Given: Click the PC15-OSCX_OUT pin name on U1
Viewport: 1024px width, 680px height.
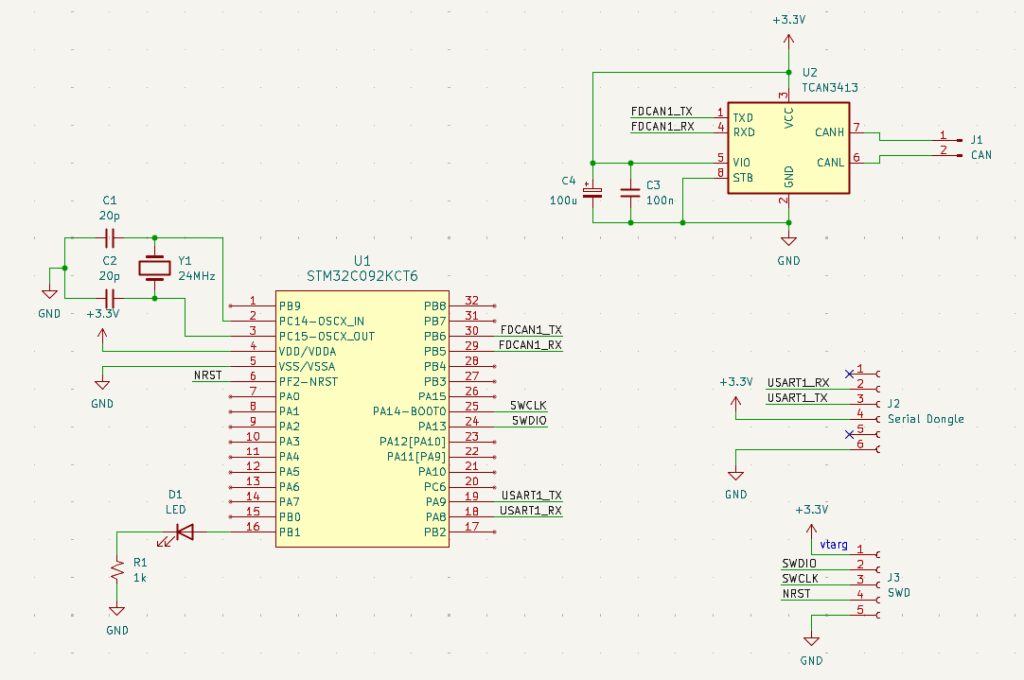Looking at the screenshot, I should point(327,336).
